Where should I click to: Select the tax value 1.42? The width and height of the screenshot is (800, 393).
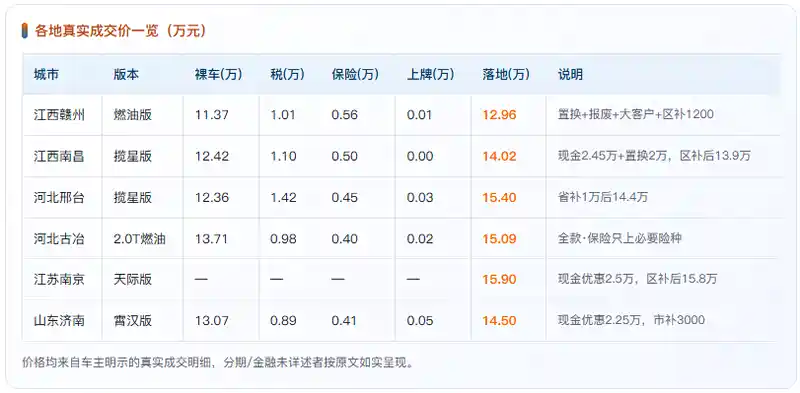[x=283, y=198]
